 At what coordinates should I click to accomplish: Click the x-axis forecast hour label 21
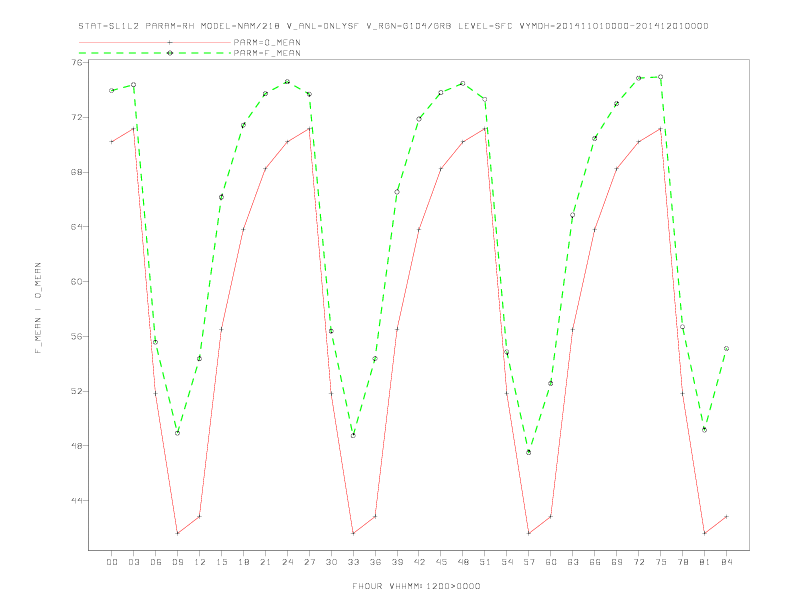[x=265, y=562]
